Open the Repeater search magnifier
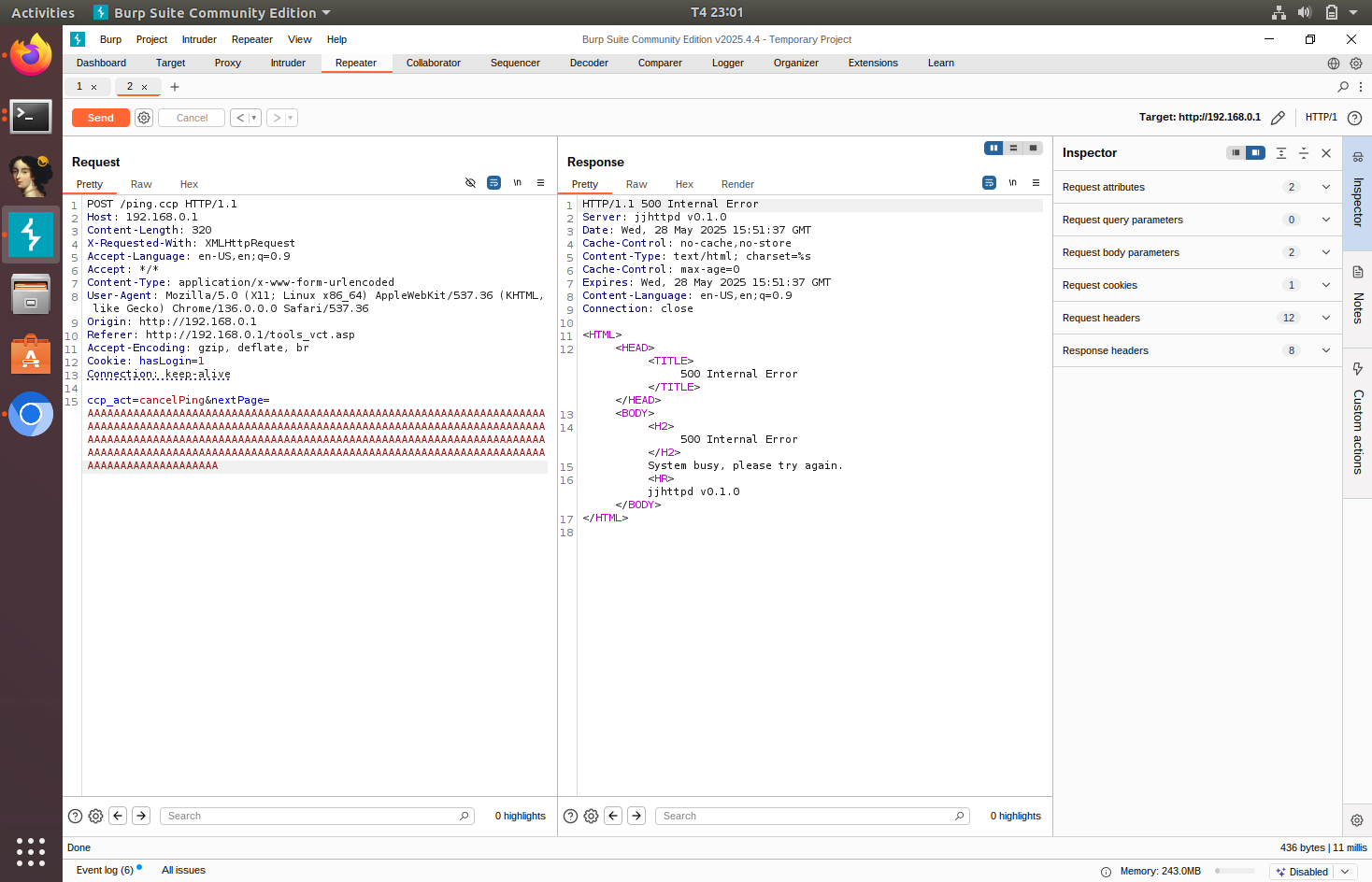The image size is (1372, 882). (1343, 87)
